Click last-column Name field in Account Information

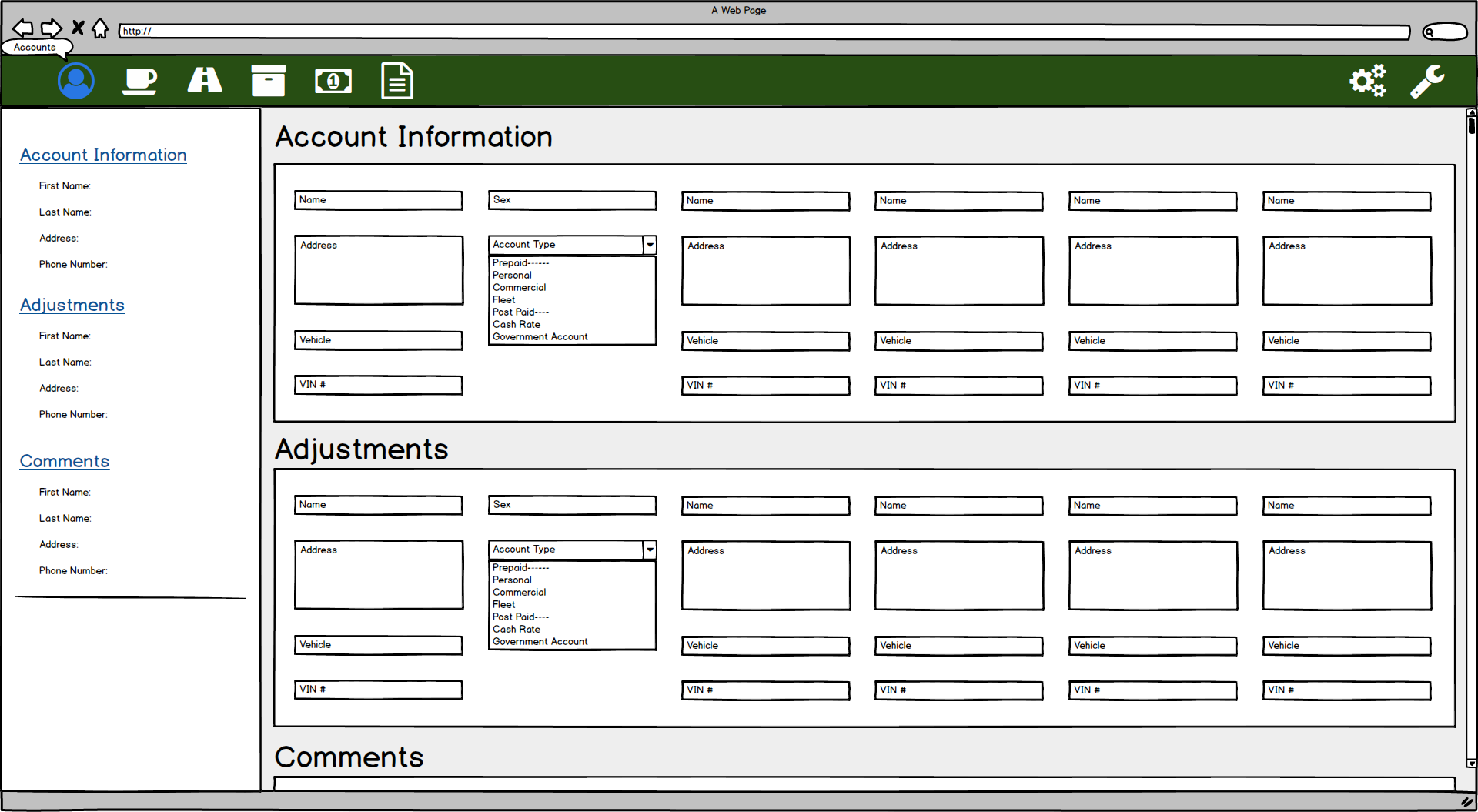coord(1347,201)
